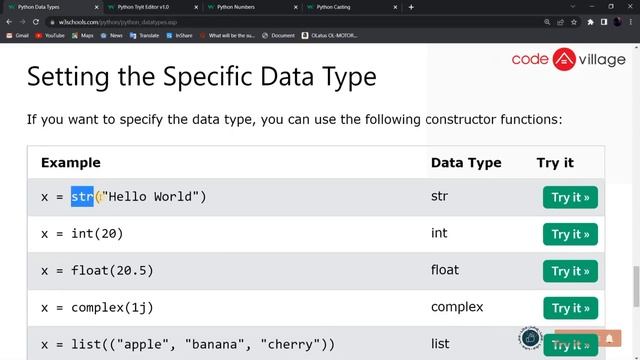Click the code 'x = float(20.5)'
This screenshot has width=640, height=360.
click(x=97, y=270)
